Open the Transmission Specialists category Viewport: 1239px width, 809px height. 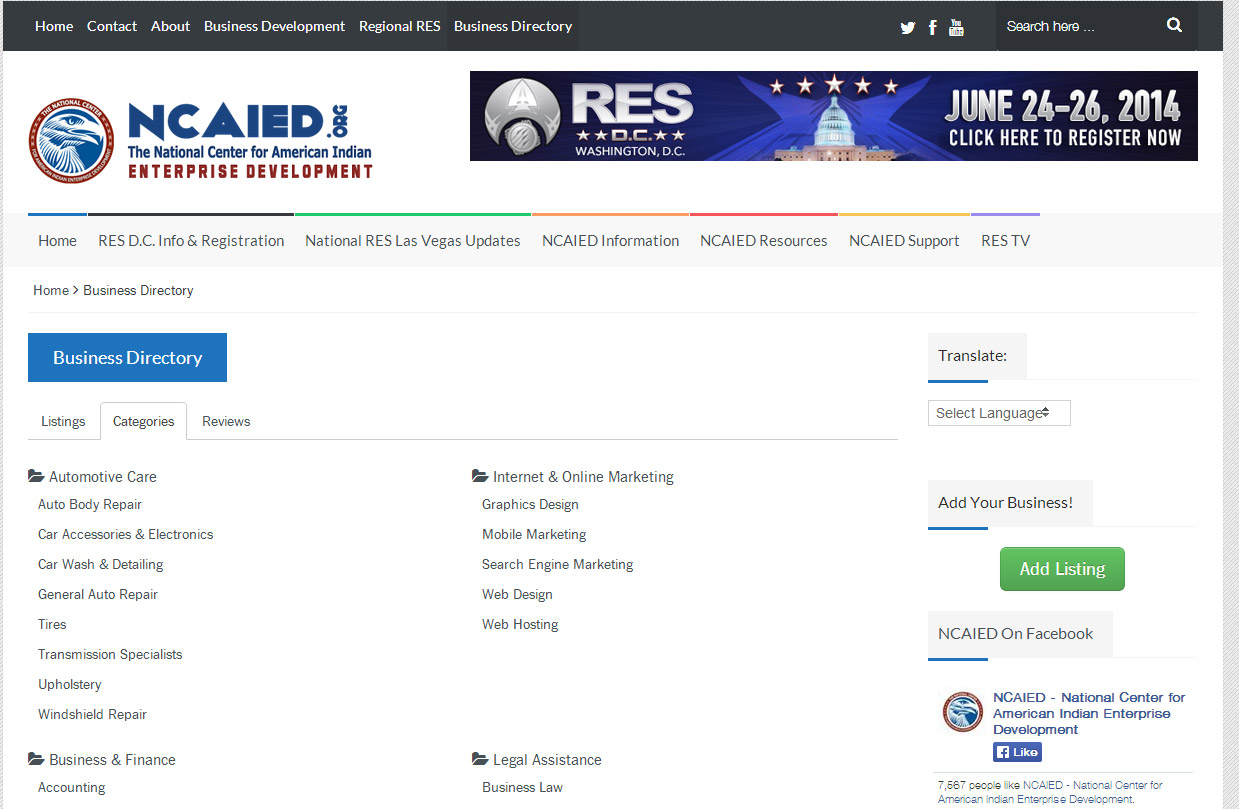(x=110, y=655)
